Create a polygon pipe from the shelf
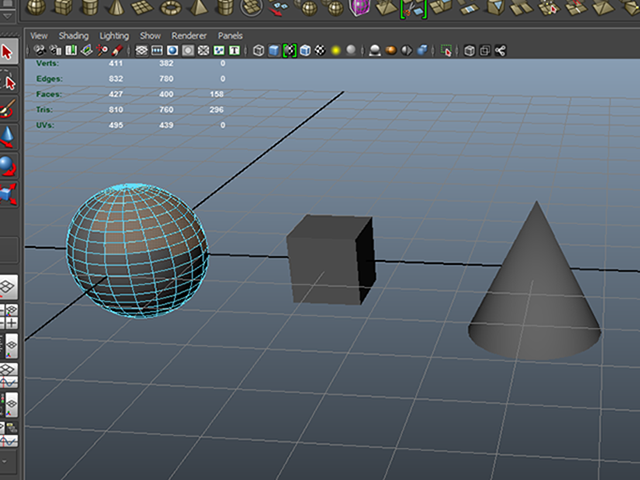The height and width of the screenshot is (480, 640). (224, 7)
